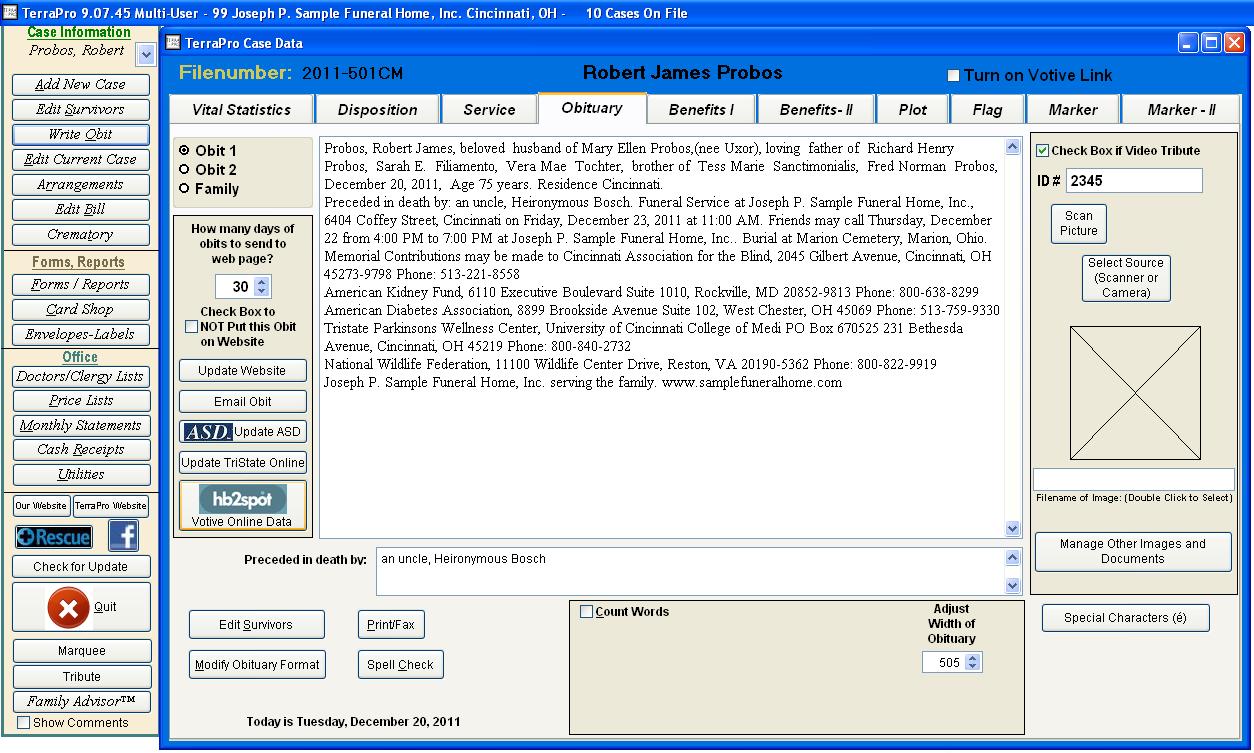Switch to the Flag tab

pos(987,110)
